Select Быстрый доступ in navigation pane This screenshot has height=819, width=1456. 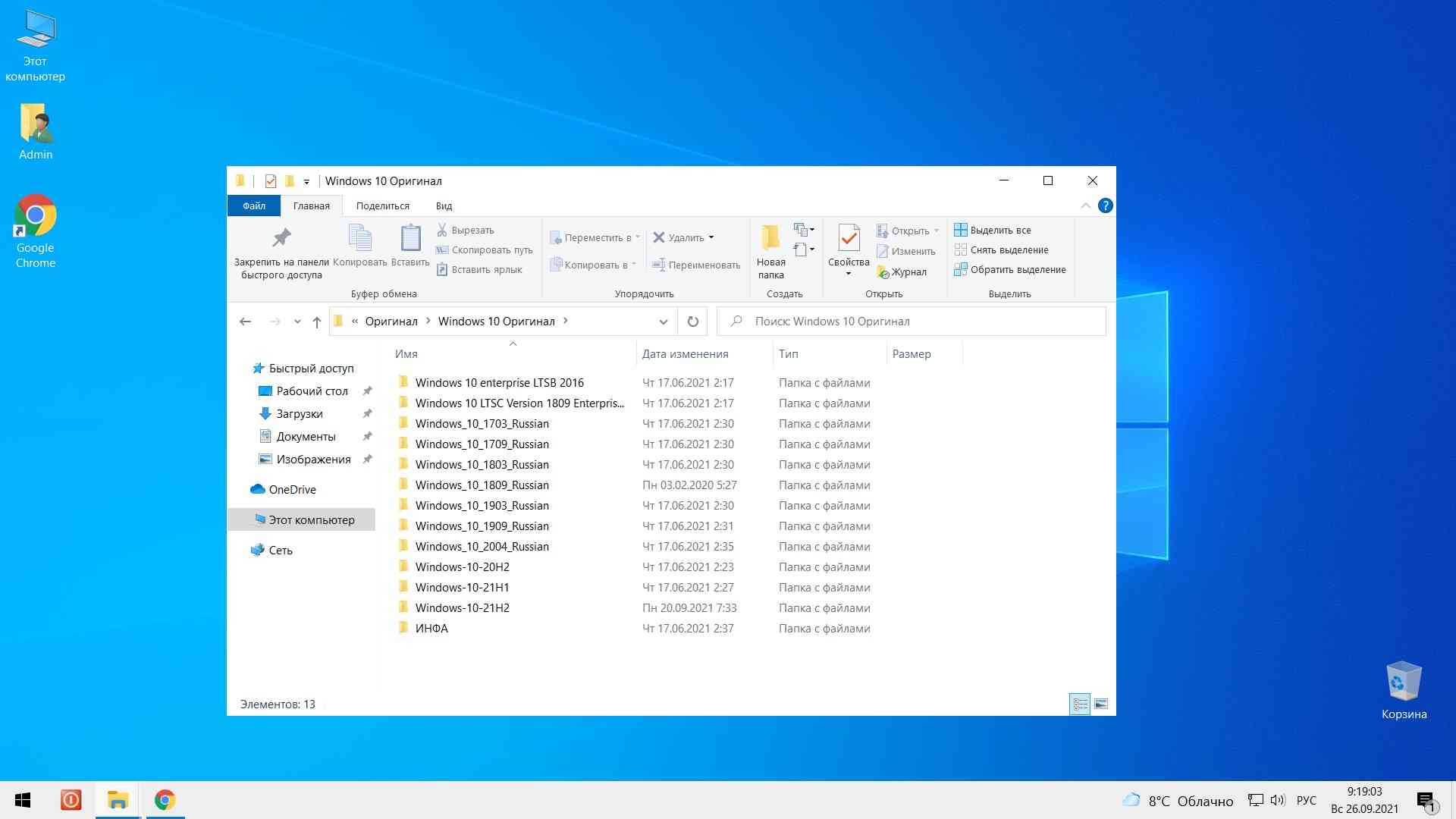pos(303,369)
